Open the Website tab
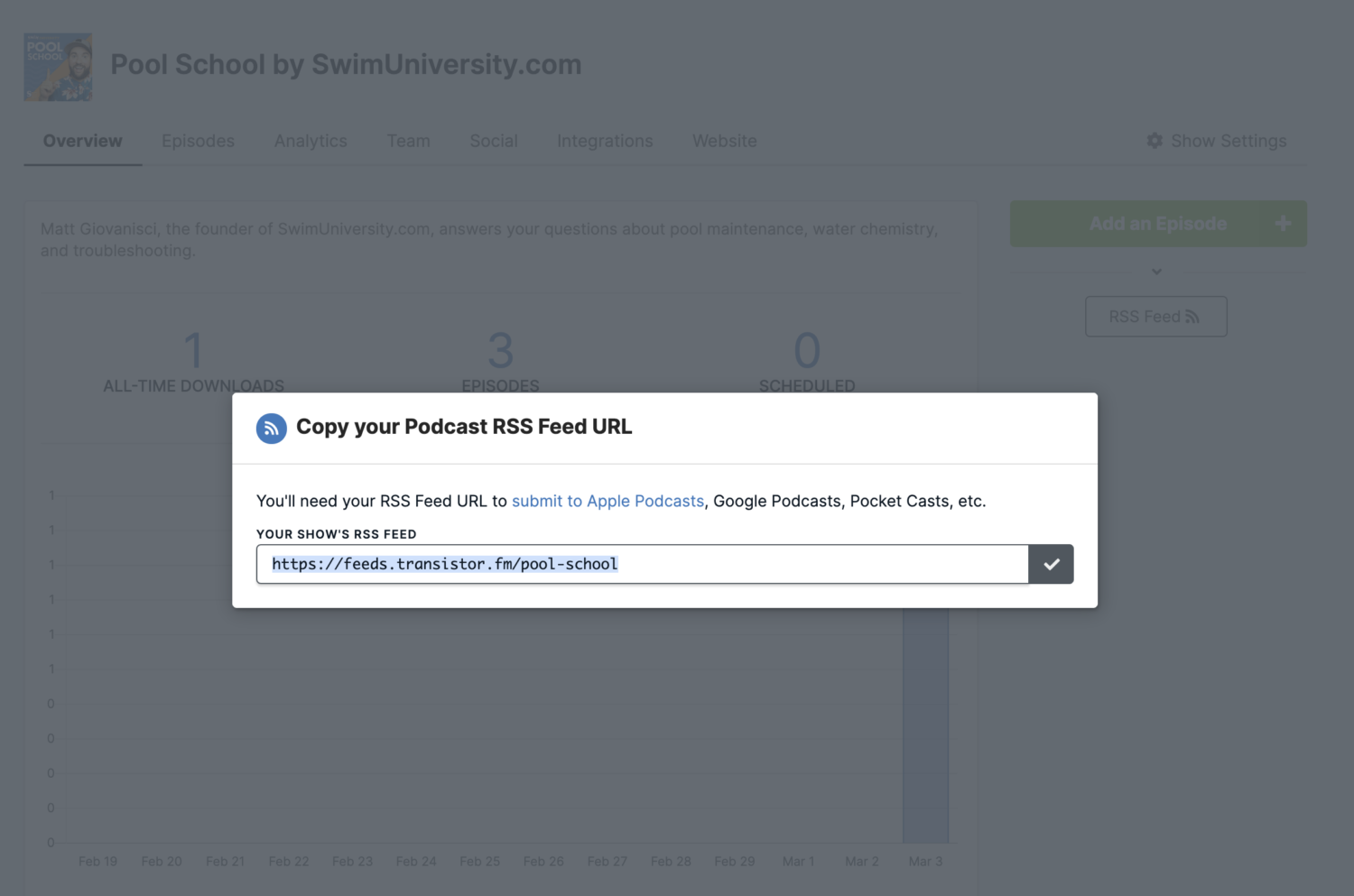This screenshot has width=1354, height=896. (725, 141)
